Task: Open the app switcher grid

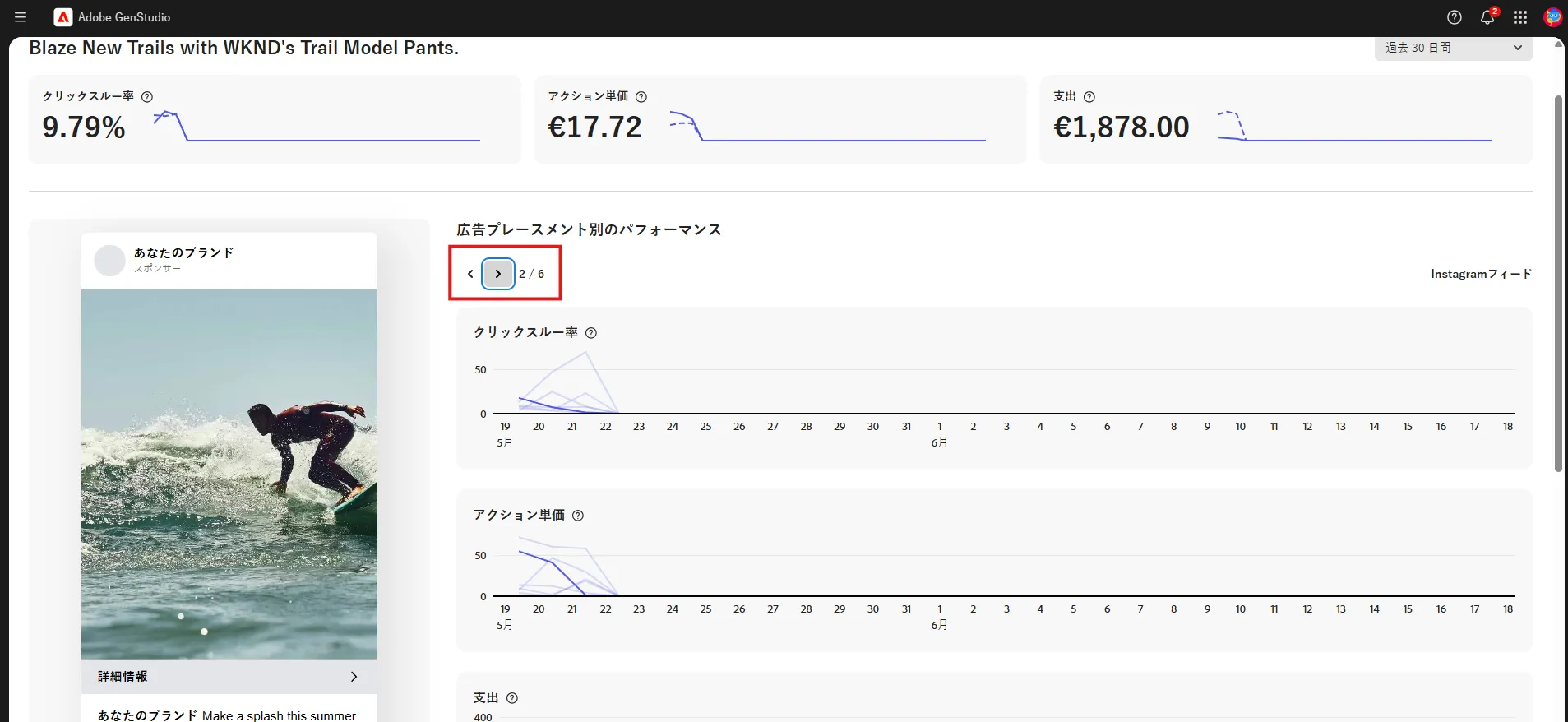Action: [1520, 17]
